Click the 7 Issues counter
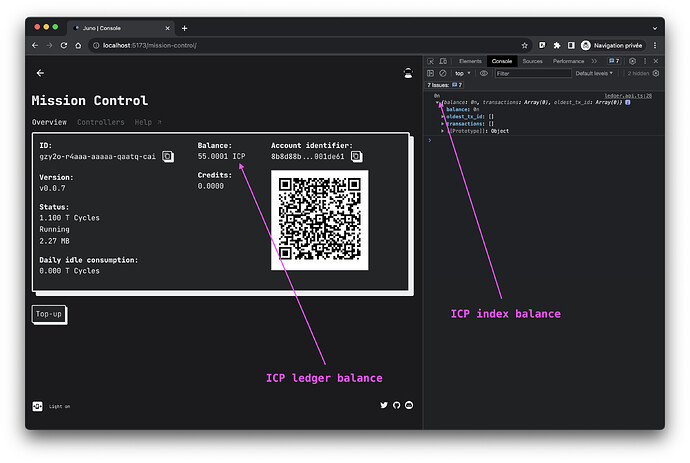Screen dimensions: 690x463 pyautogui.click(x=444, y=85)
